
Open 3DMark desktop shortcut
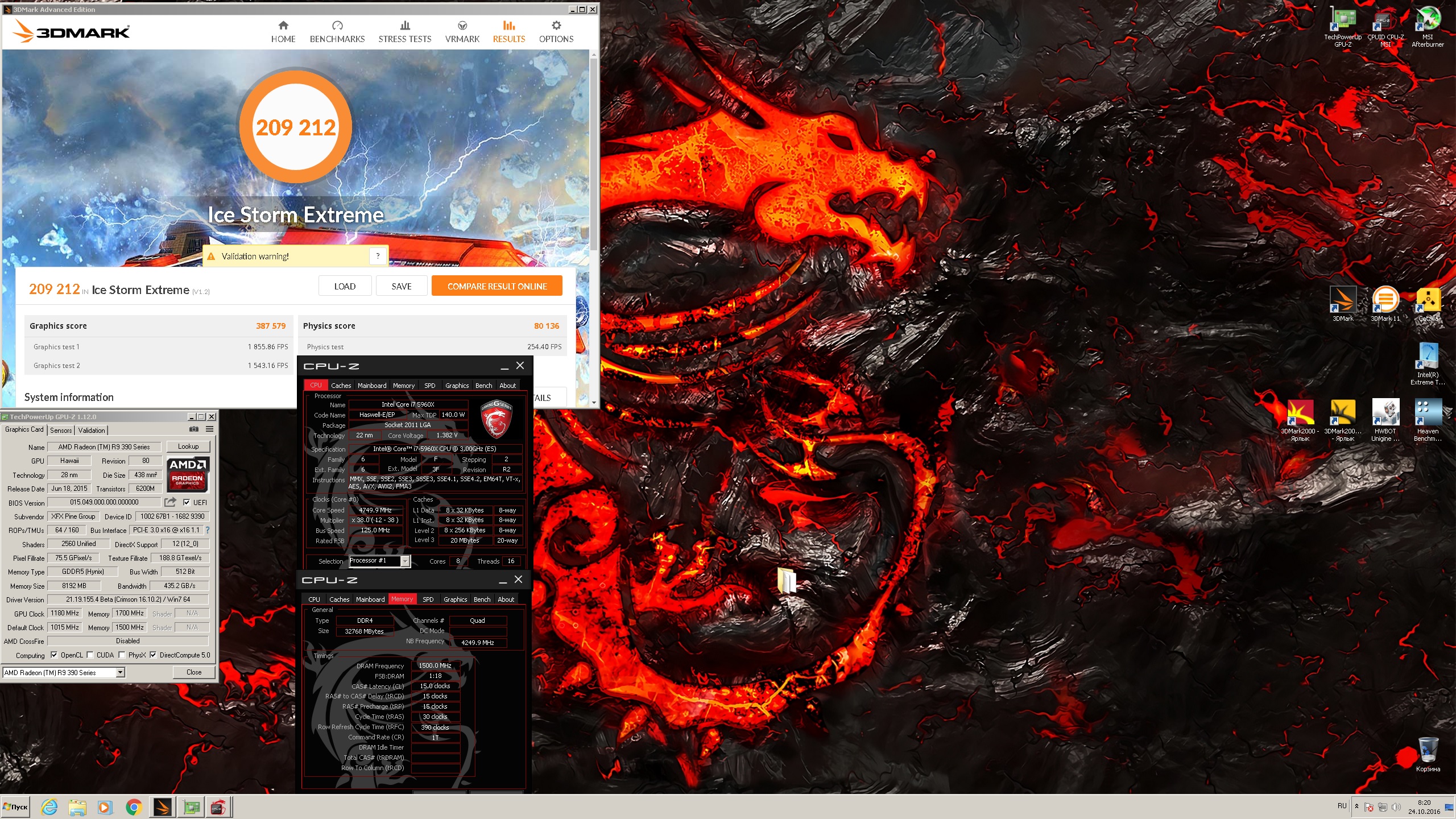click(1342, 304)
